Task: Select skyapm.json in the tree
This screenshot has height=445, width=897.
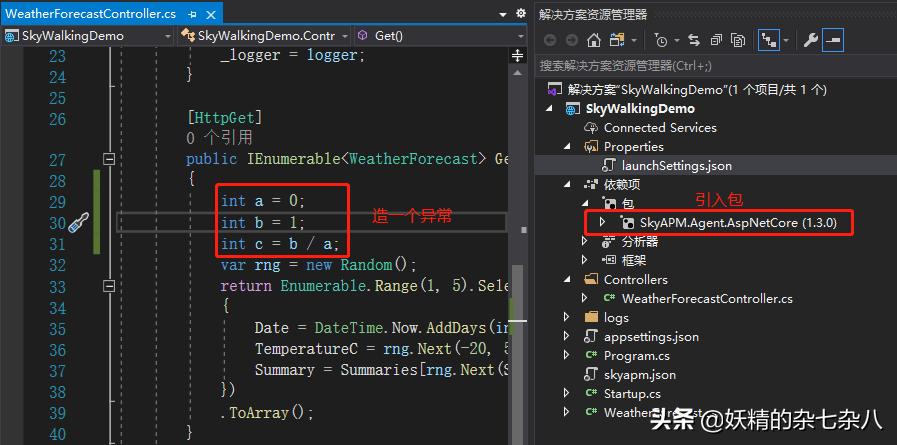Action: 640,375
